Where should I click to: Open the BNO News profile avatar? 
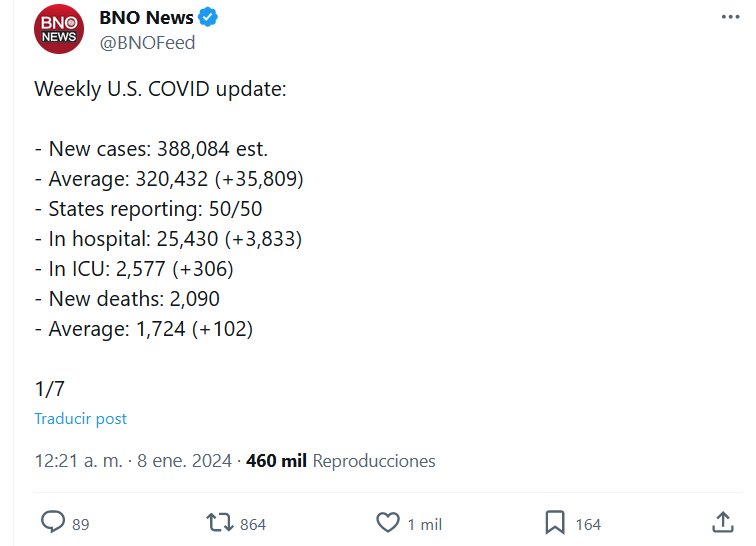[59, 29]
